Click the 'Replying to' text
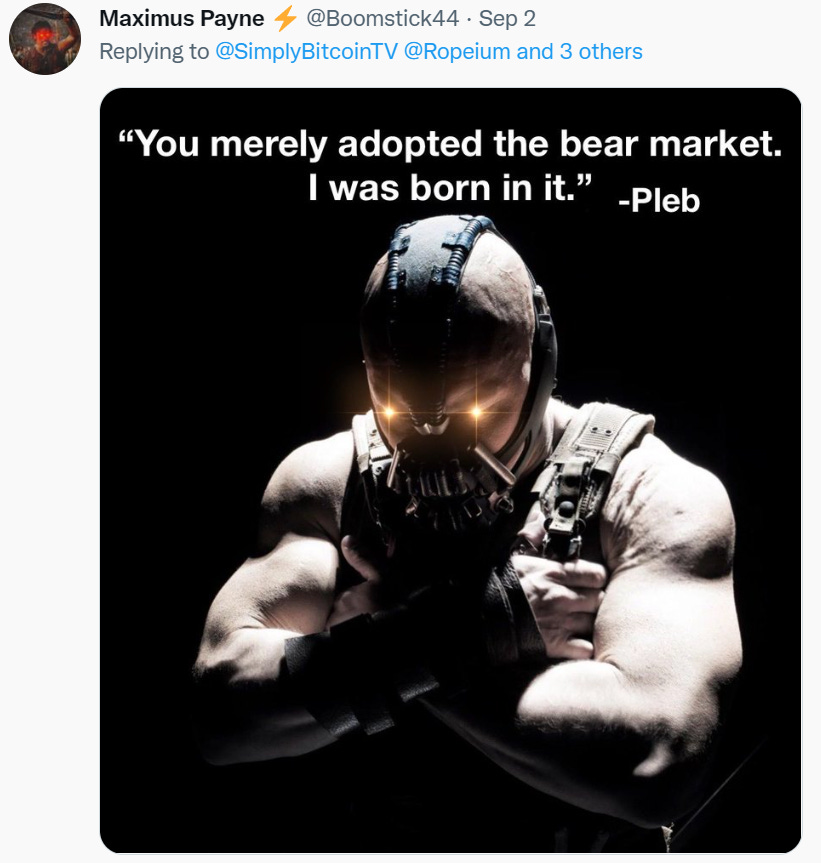This screenshot has width=821, height=863. tap(154, 52)
